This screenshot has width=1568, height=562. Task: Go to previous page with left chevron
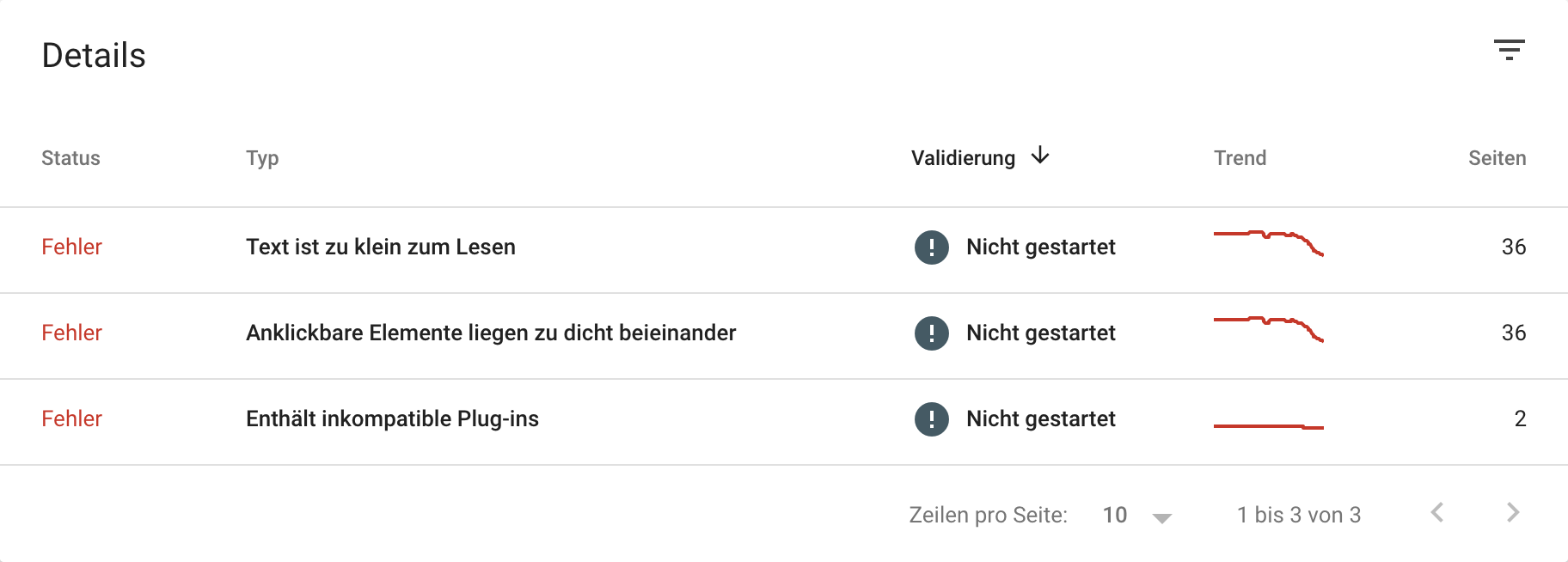point(1437,513)
